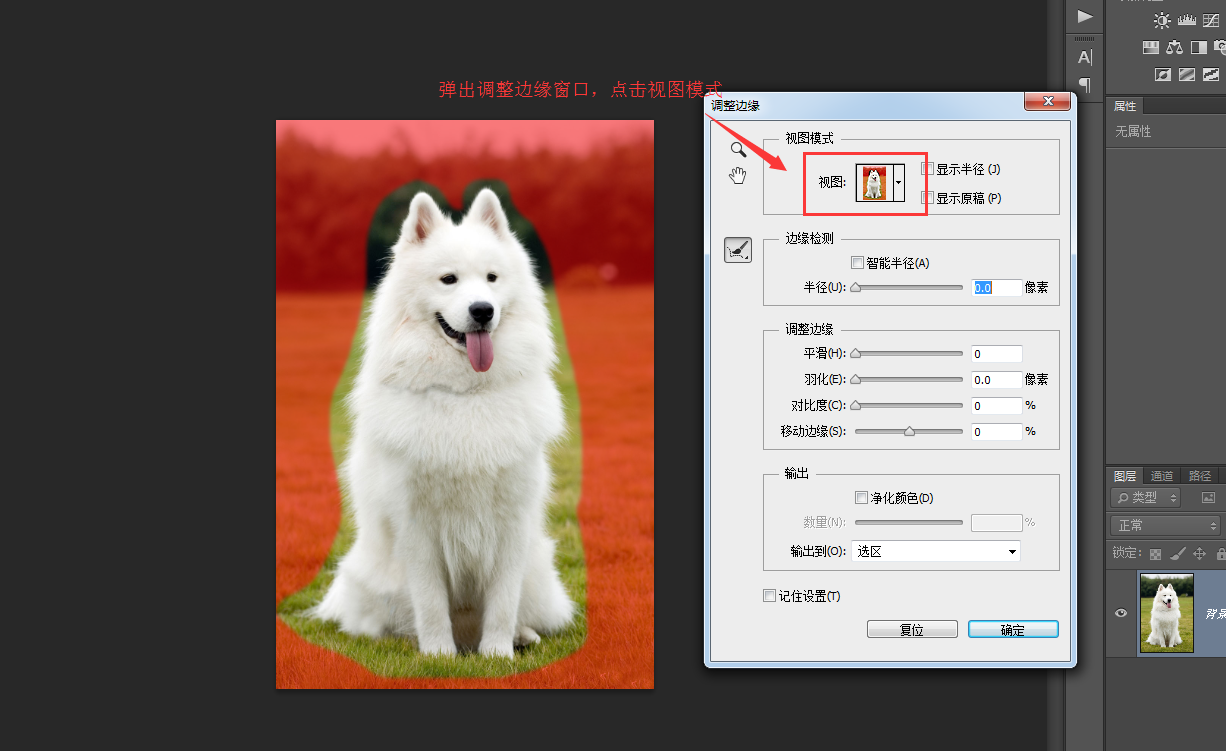Open blend mode 正常 dropdown
This screenshot has height=751, width=1226.
1165,525
